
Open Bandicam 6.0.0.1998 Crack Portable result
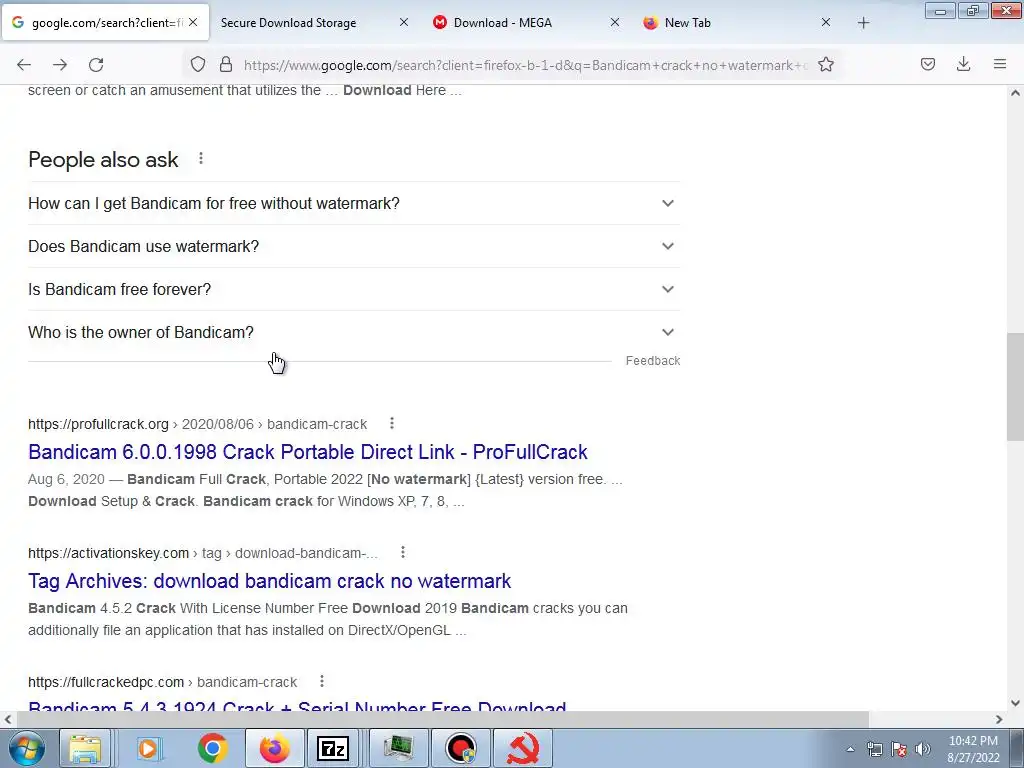308,452
